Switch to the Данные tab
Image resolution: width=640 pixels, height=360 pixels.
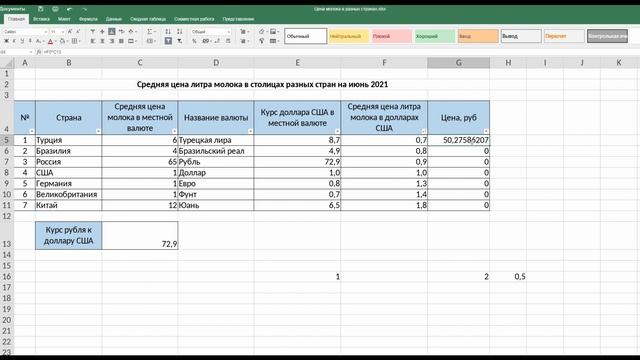click(x=113, y=19)
